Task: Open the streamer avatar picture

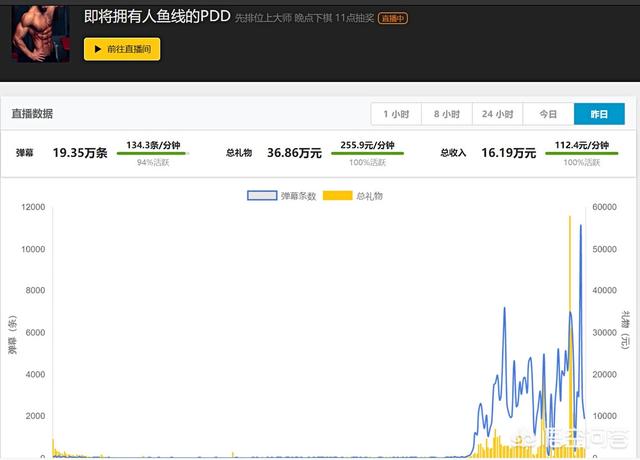Action: (41, 31)
